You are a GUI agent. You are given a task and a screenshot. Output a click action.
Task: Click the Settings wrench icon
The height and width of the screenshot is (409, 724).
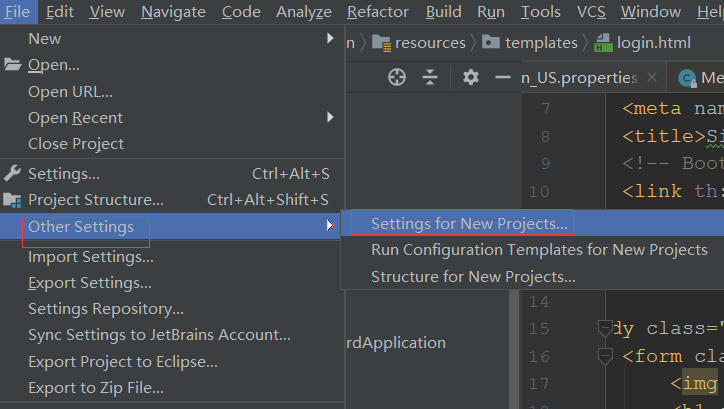(x=12, y=173)
